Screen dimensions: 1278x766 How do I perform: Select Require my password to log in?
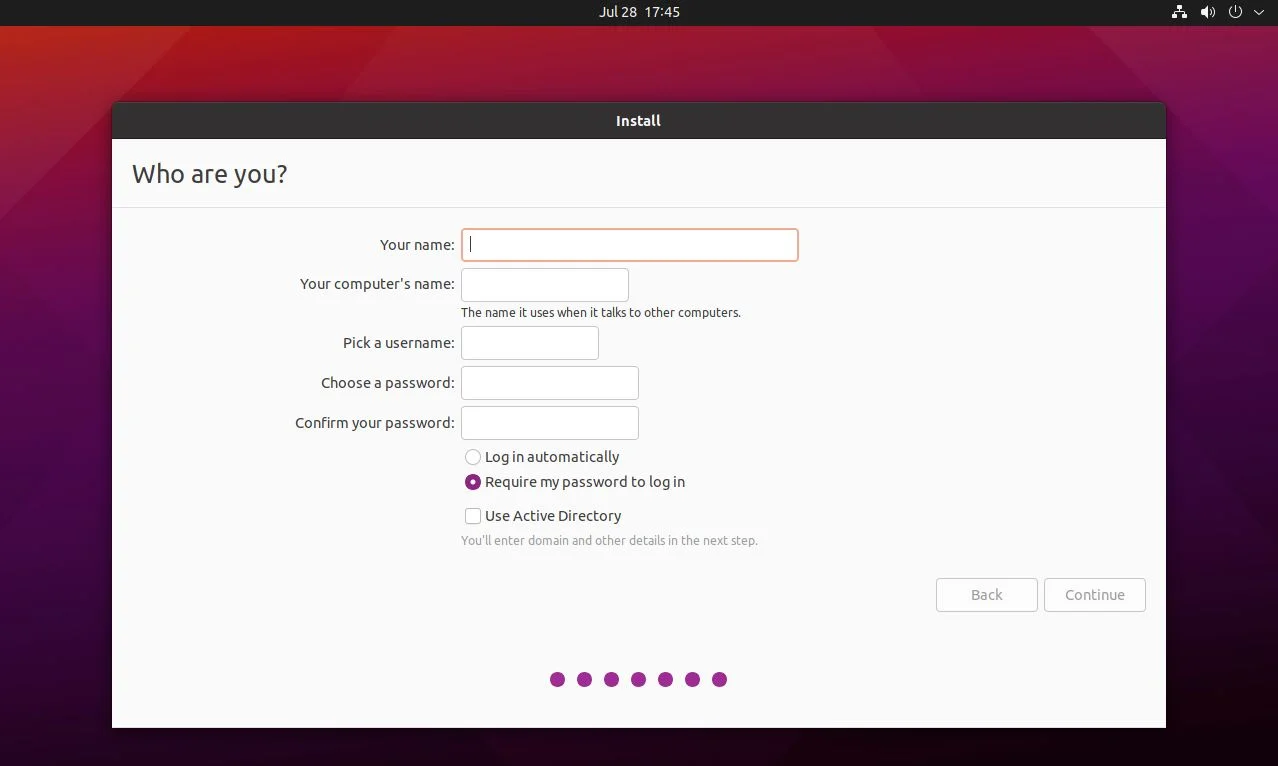click(x=575, y=482)
